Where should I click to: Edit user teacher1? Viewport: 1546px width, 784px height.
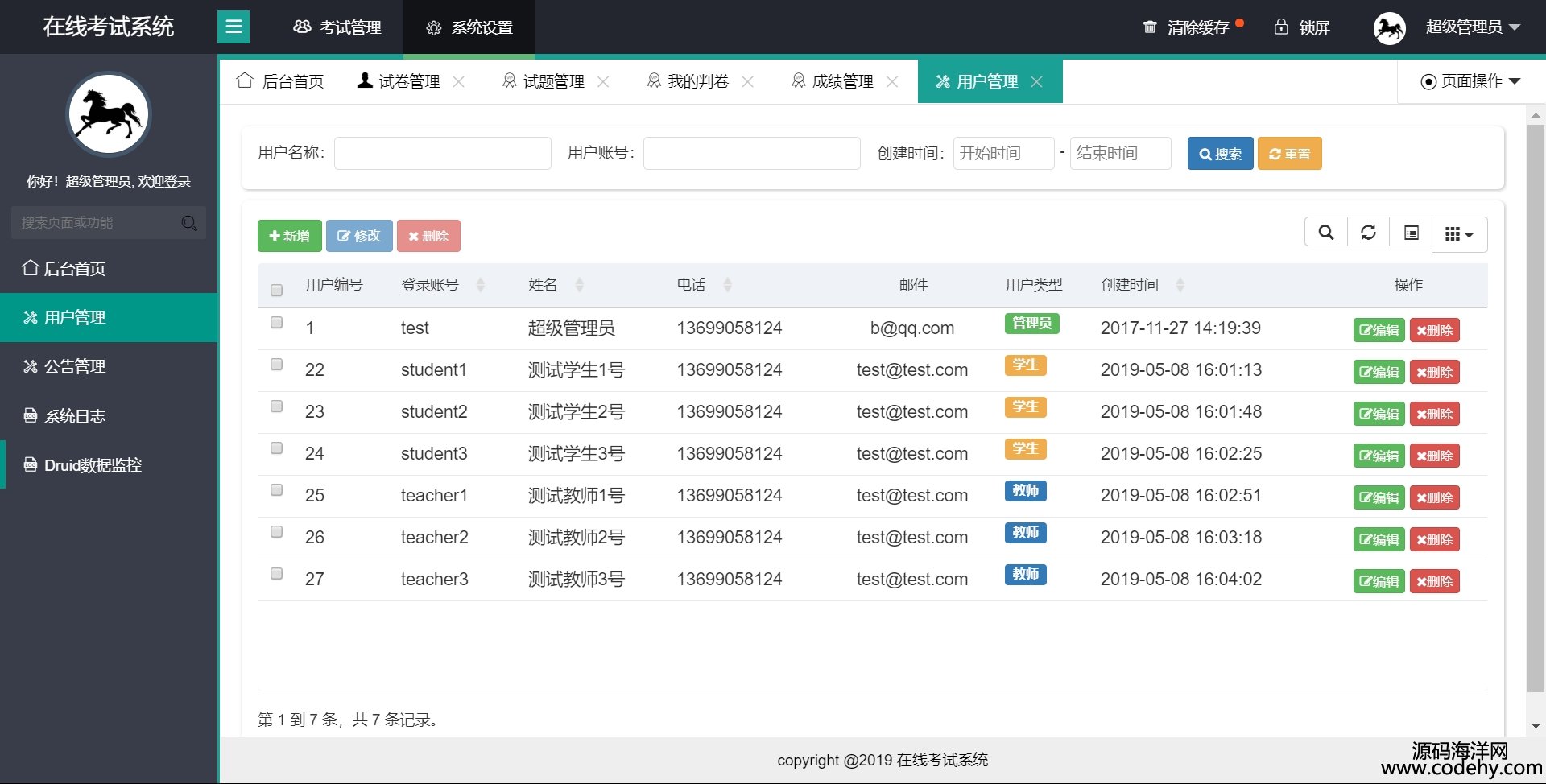pos(1379,497)
